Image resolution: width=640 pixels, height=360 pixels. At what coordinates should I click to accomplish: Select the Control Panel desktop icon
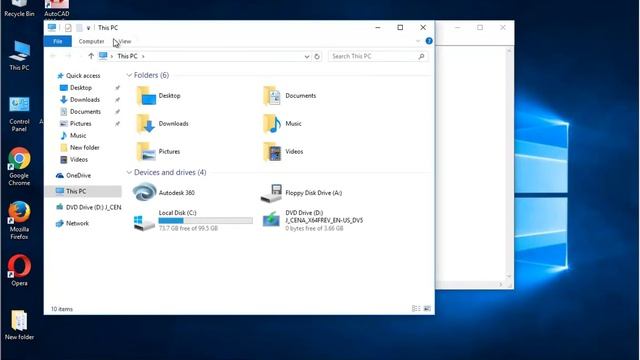[19, 114]
